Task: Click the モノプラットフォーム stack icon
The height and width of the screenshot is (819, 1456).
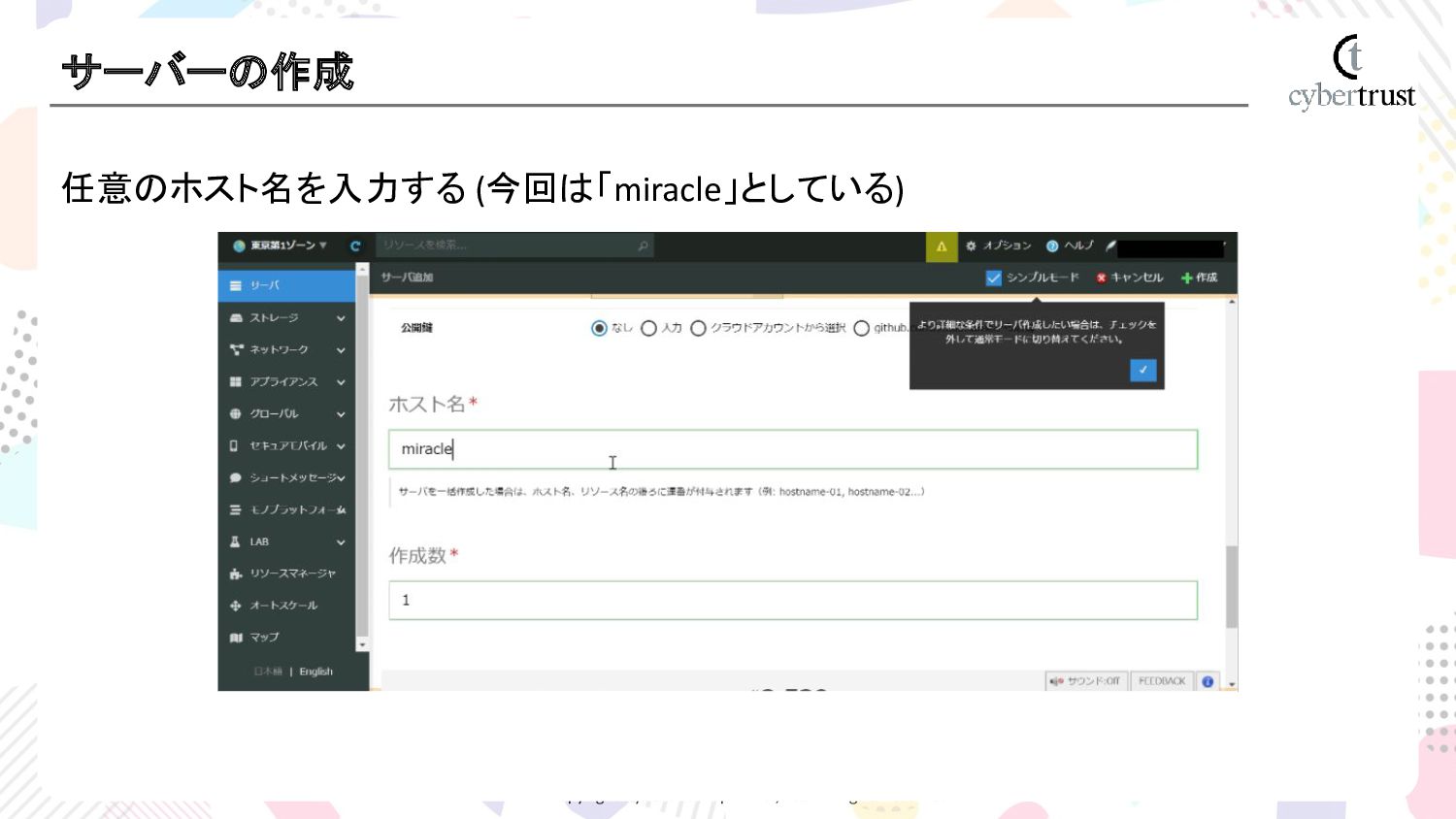Action: click(x=235, y=509)
